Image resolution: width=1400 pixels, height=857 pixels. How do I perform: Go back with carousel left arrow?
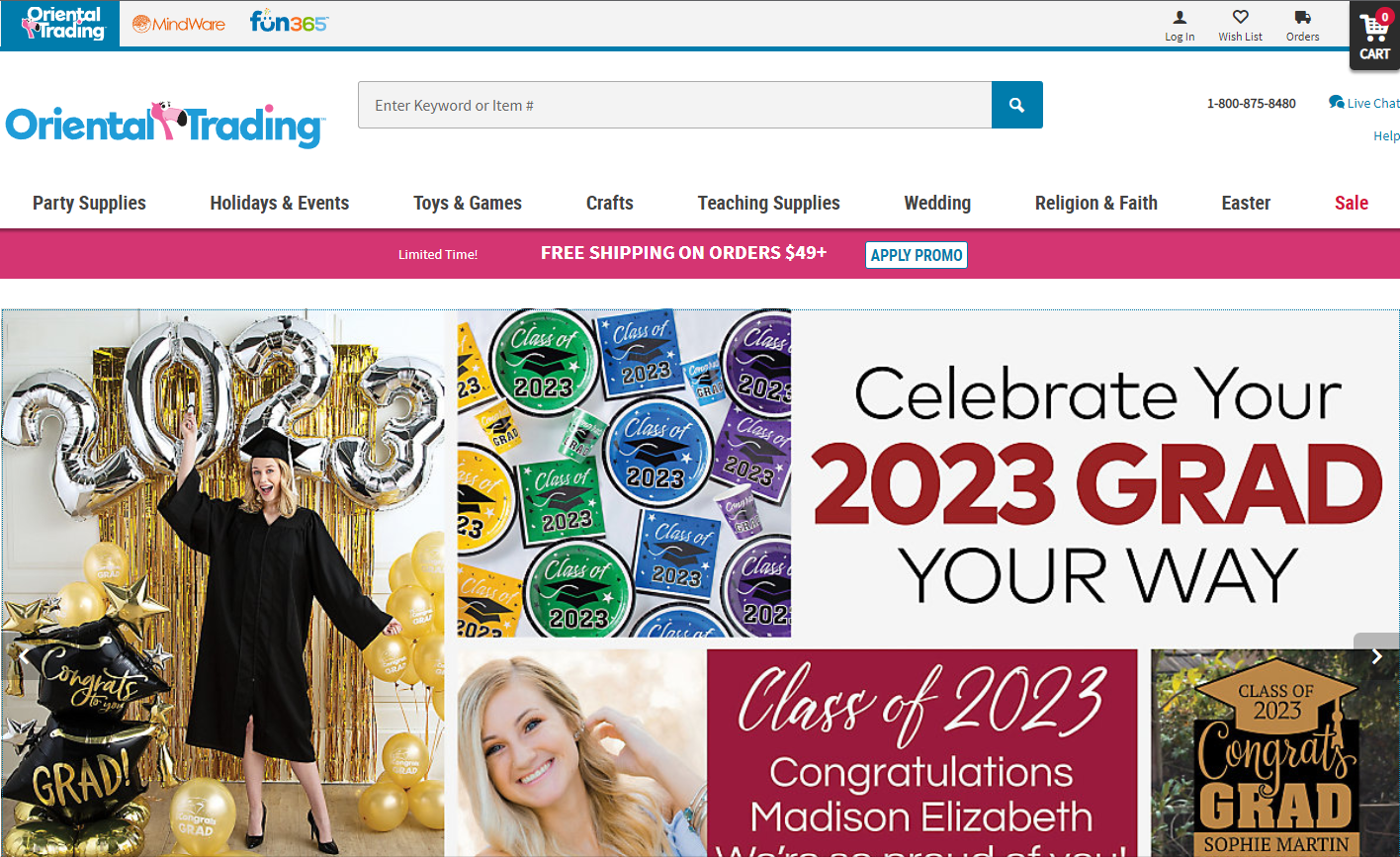[23, 656]
